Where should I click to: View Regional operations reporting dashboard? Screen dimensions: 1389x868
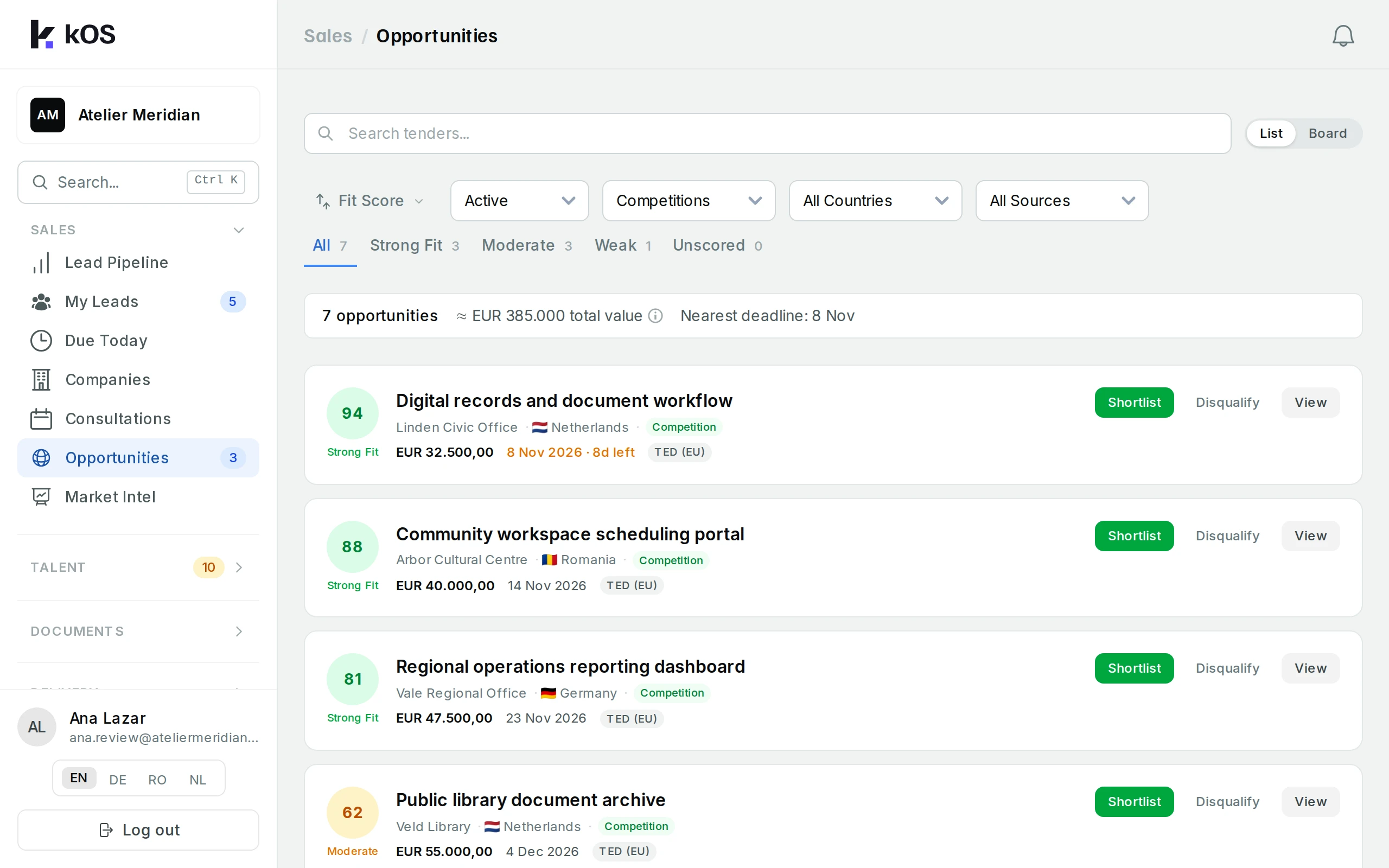click(1310, 668)
